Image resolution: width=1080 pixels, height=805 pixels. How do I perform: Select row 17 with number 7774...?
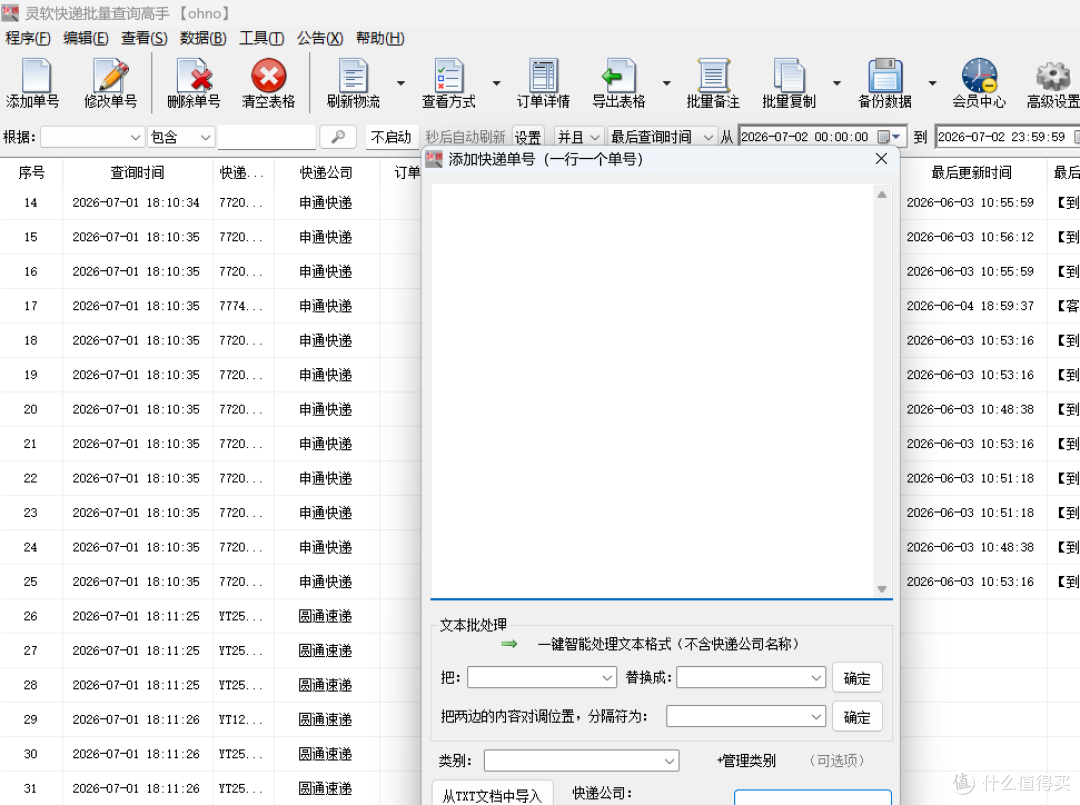[240, 306]
